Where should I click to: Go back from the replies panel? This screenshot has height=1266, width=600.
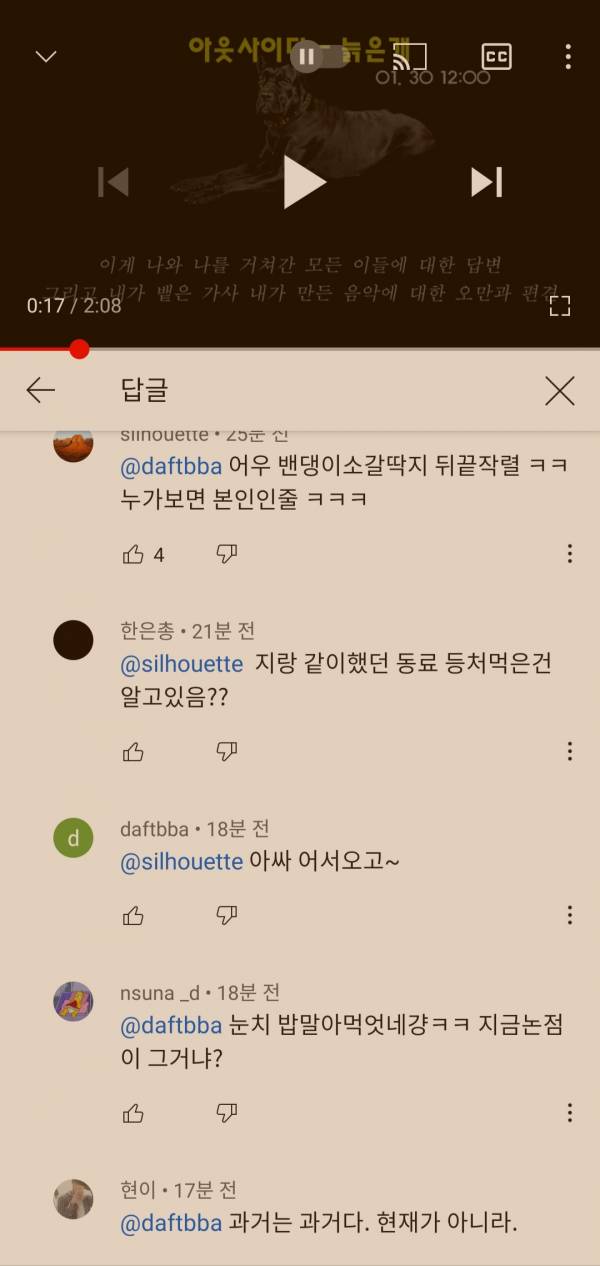41,390
